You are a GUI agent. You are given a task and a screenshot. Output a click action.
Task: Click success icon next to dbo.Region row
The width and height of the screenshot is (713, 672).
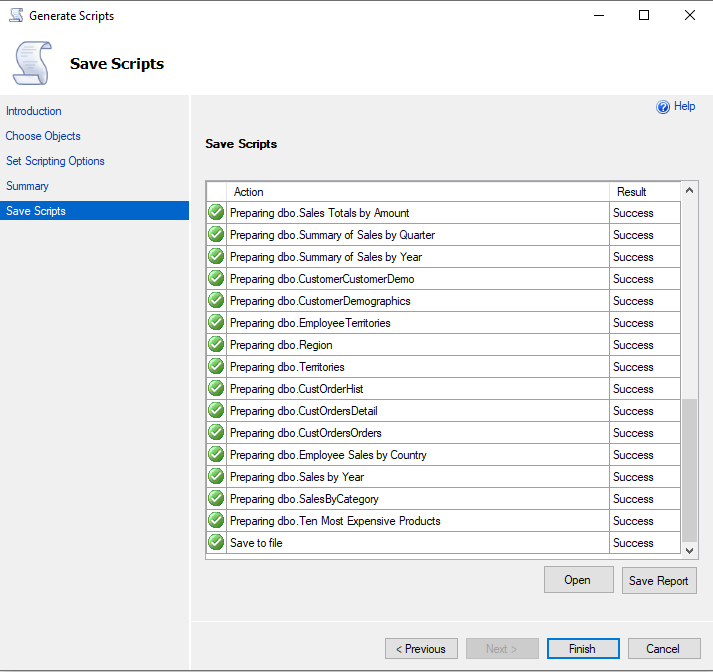[x=216, y=345]
